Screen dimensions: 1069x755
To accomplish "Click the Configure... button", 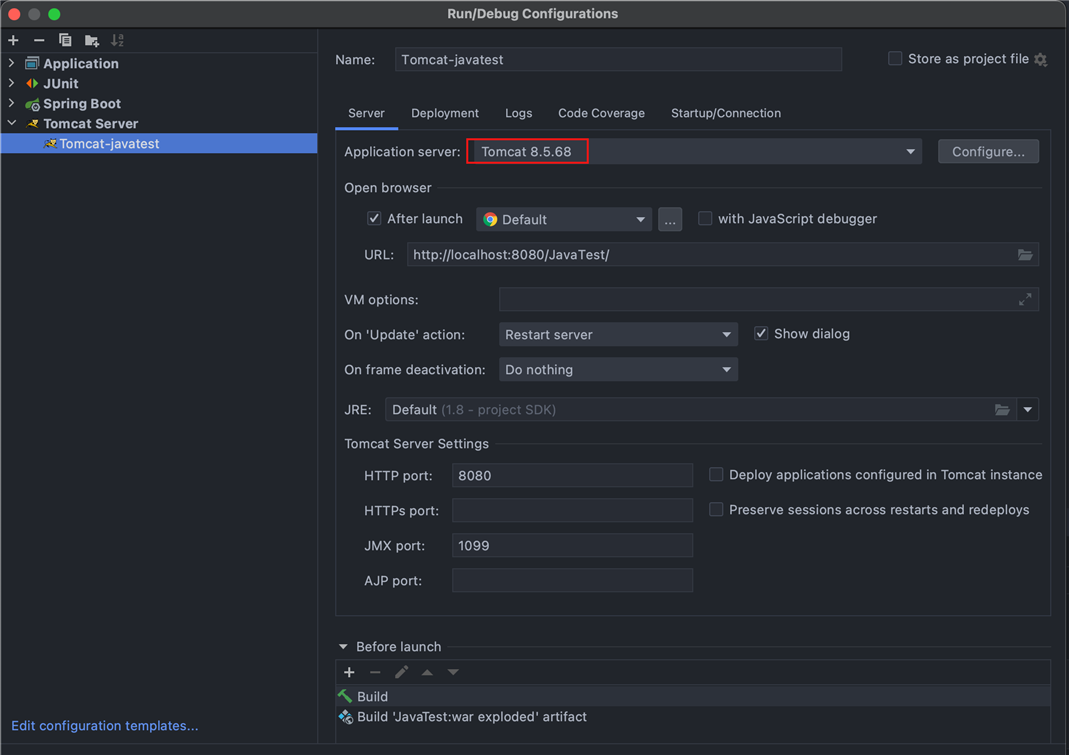I will [988, 151].
